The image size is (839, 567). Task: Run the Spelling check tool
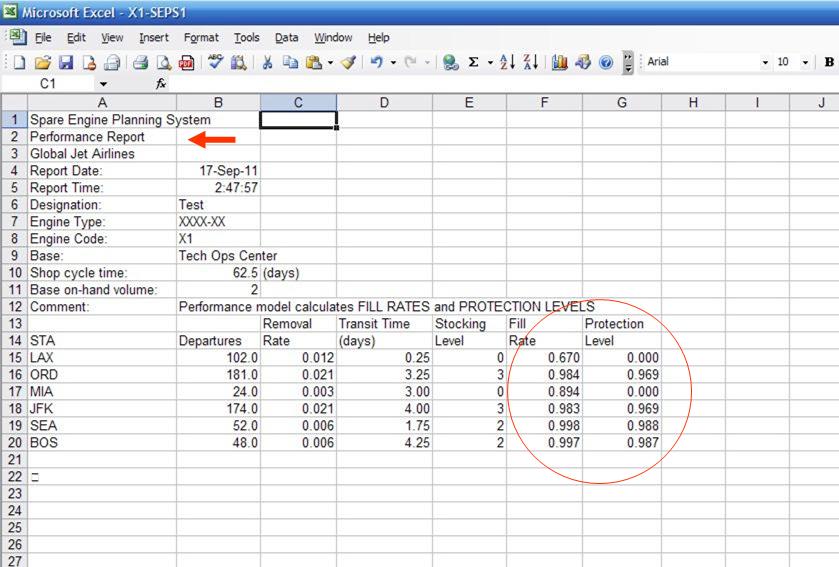point(215,62)
